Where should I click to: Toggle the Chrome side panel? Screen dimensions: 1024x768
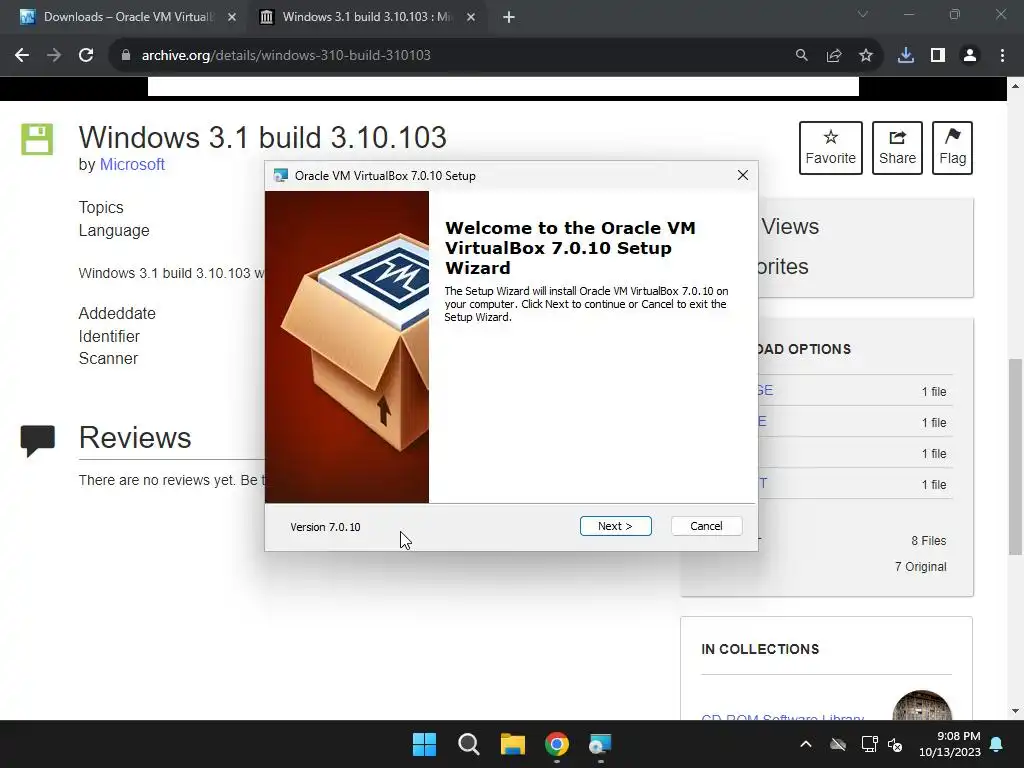click(x=938, y=56)
